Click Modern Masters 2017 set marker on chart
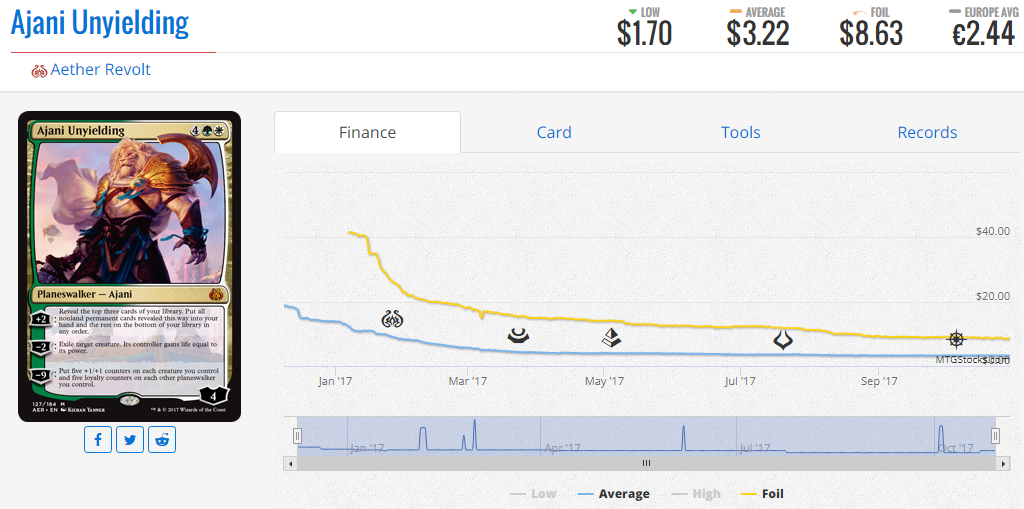Screen dimensions: 1024x509 pos(519,336)
